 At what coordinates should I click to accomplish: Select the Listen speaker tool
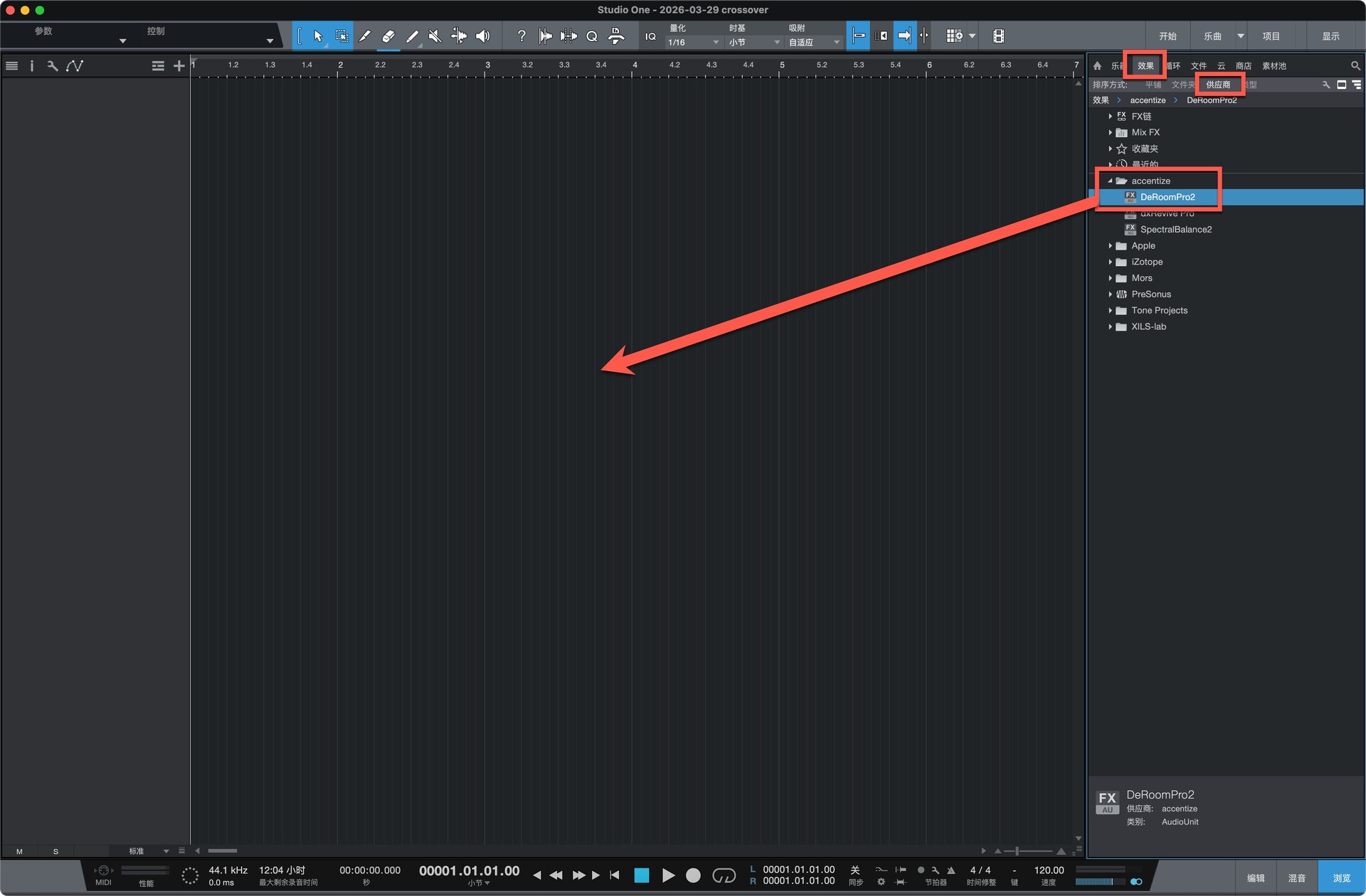482,36
